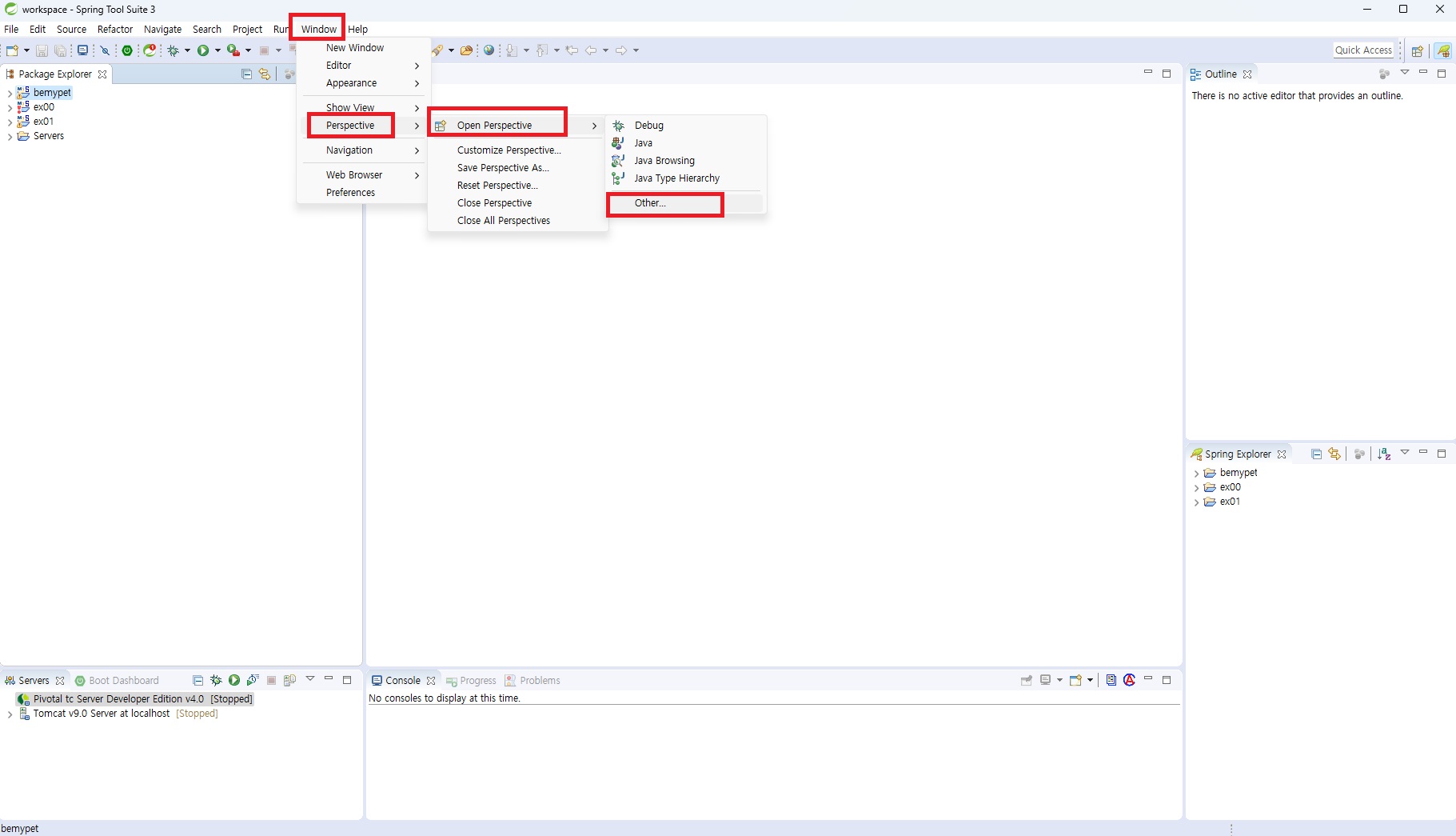Viewport: 1456px width, 836px height.
Task: Click the Save toolbar icon
Action: pyautogui.click(x=42, y=50)
